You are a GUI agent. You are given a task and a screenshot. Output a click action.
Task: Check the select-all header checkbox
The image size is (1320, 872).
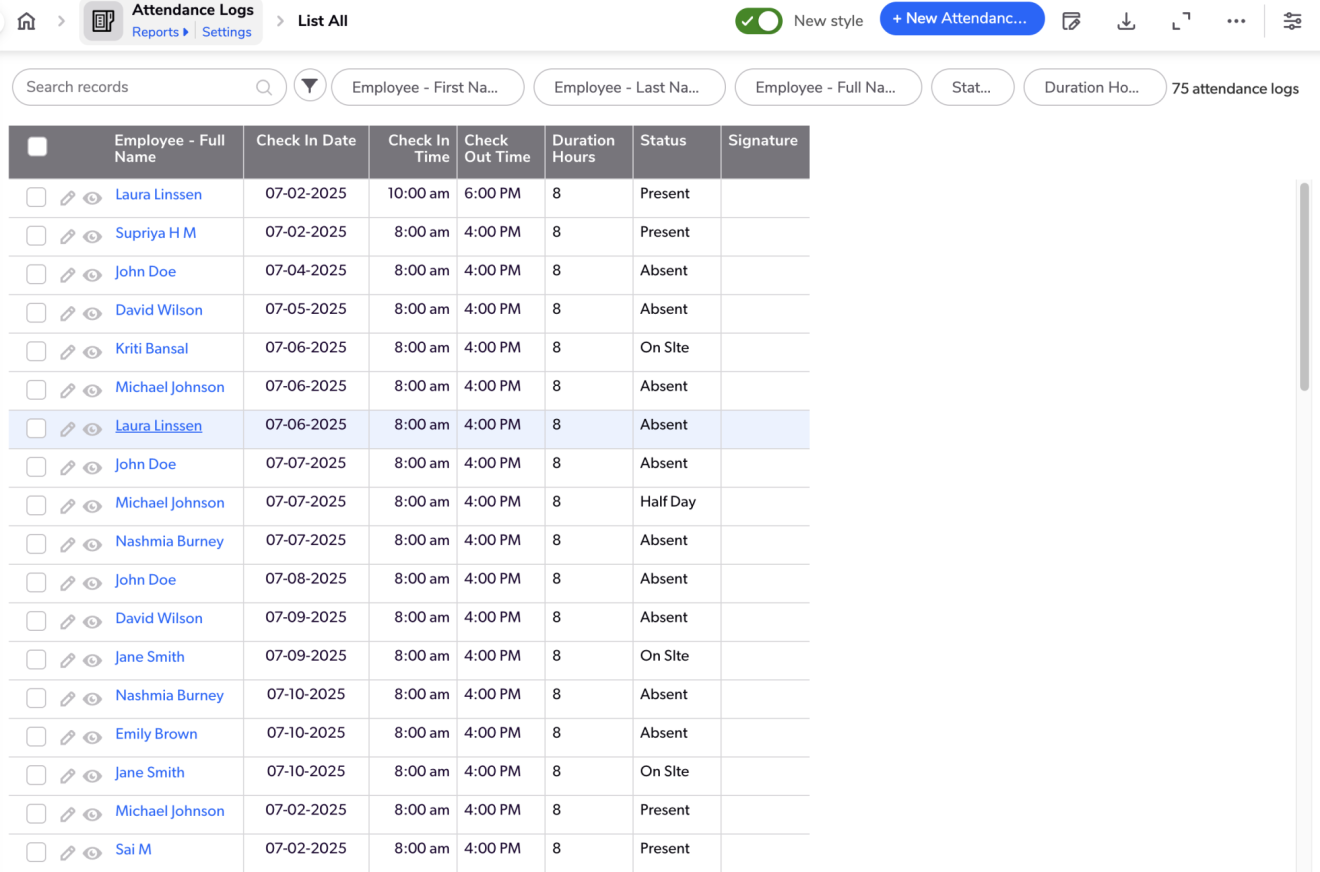(37, 147)
